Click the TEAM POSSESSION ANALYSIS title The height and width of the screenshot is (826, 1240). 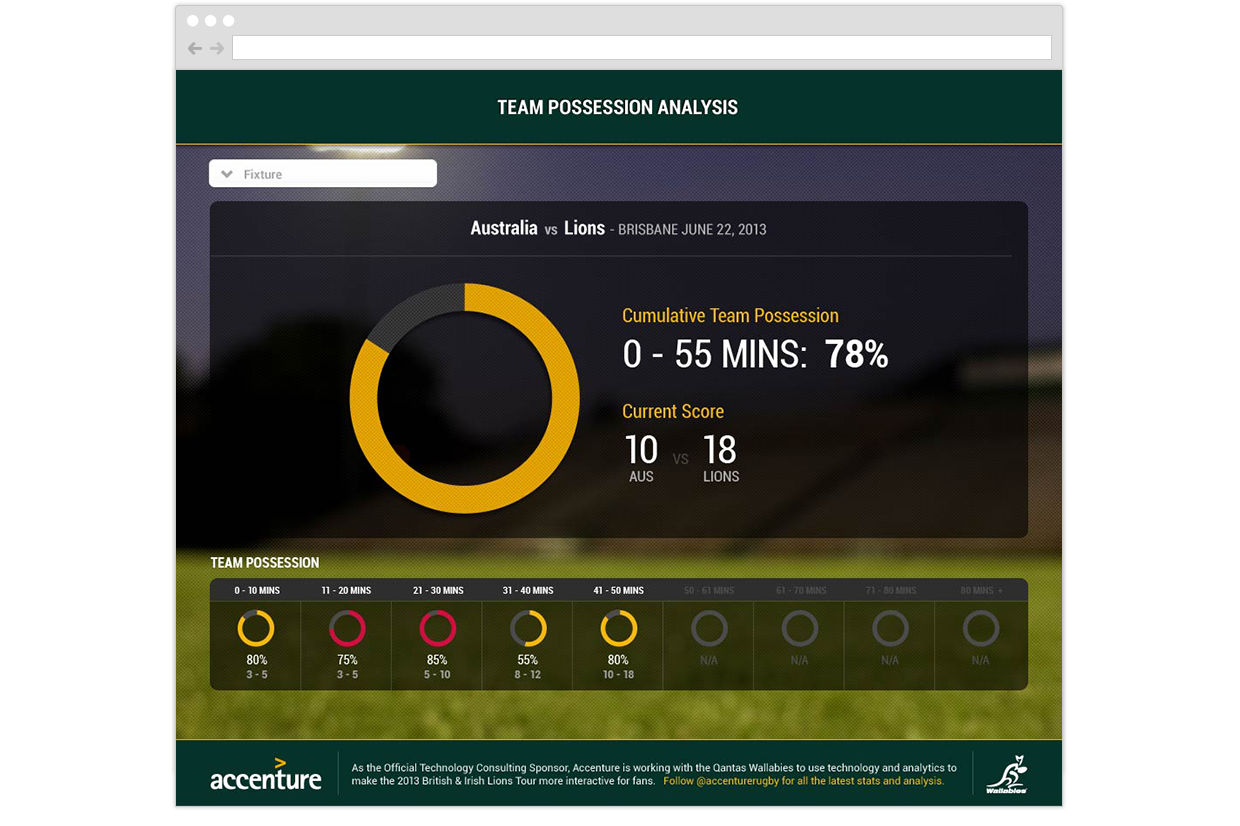[618, 107]
